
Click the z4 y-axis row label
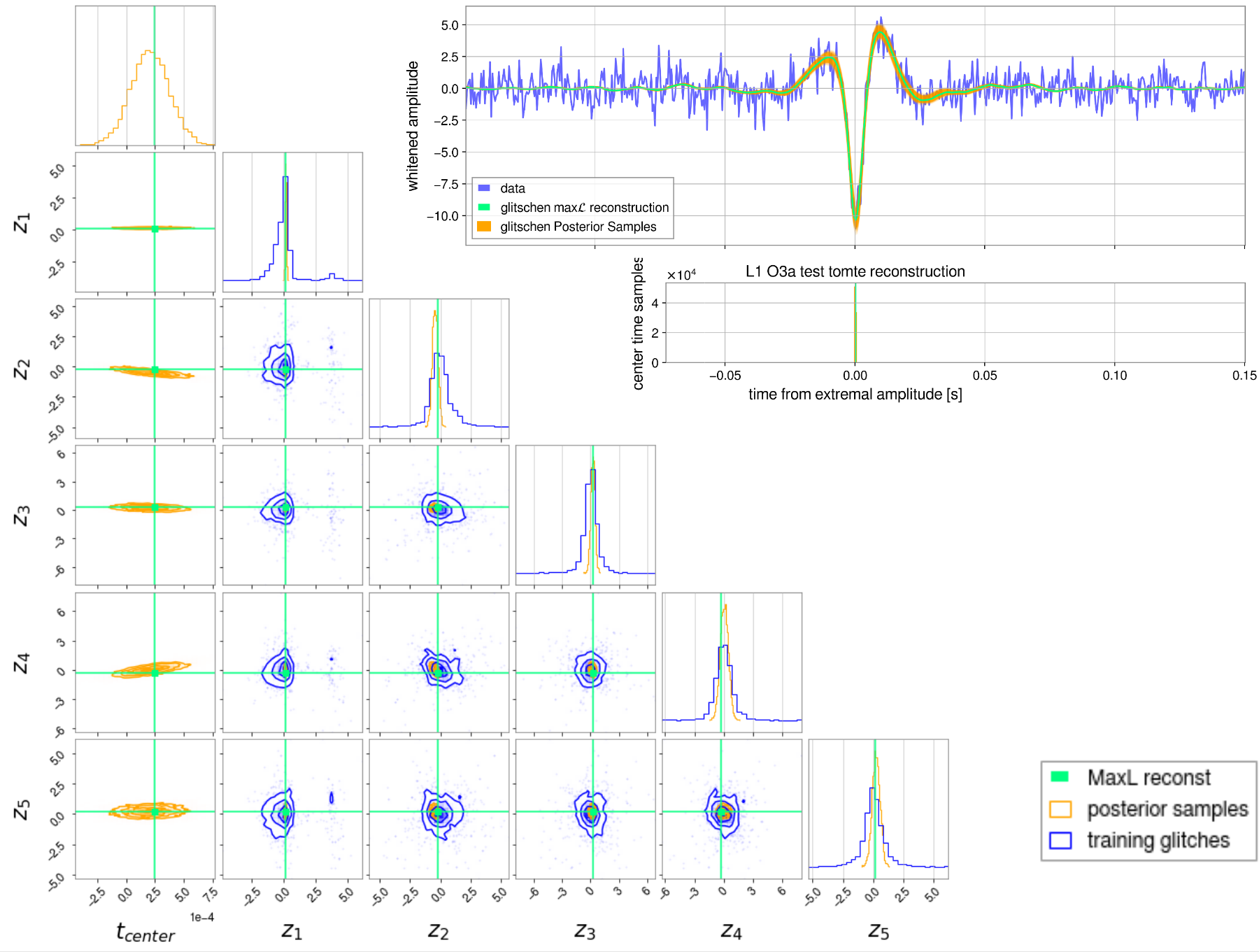[x=22, y=662]
